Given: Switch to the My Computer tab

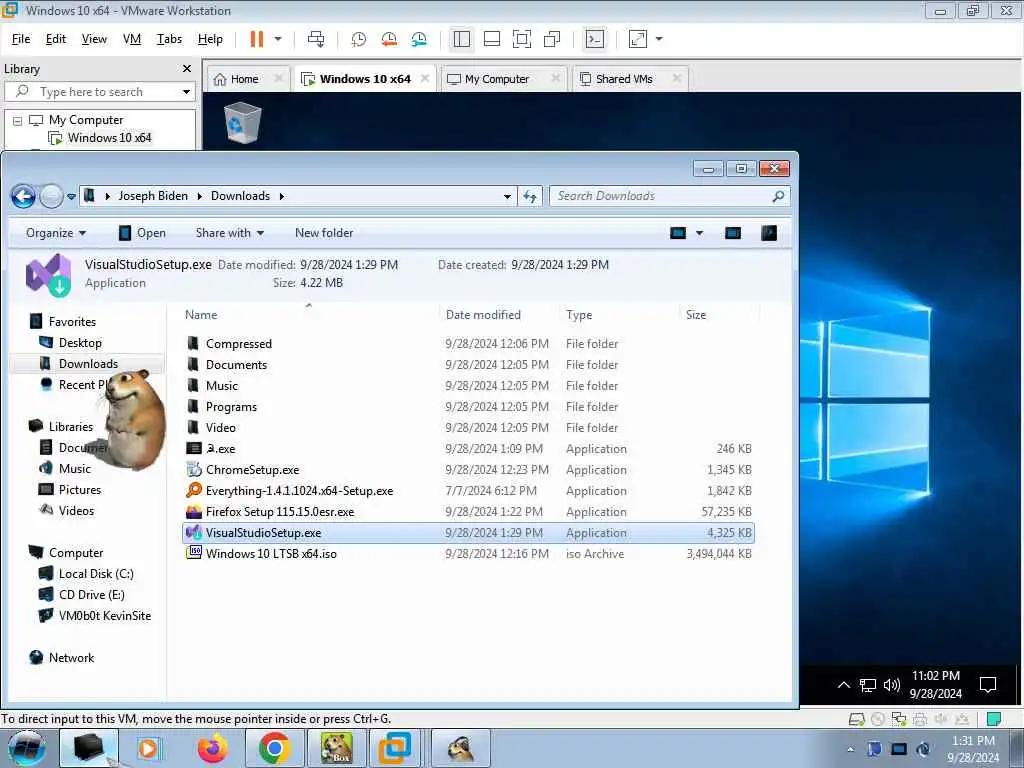Looking at the screenshot, I should pos(498,79).
